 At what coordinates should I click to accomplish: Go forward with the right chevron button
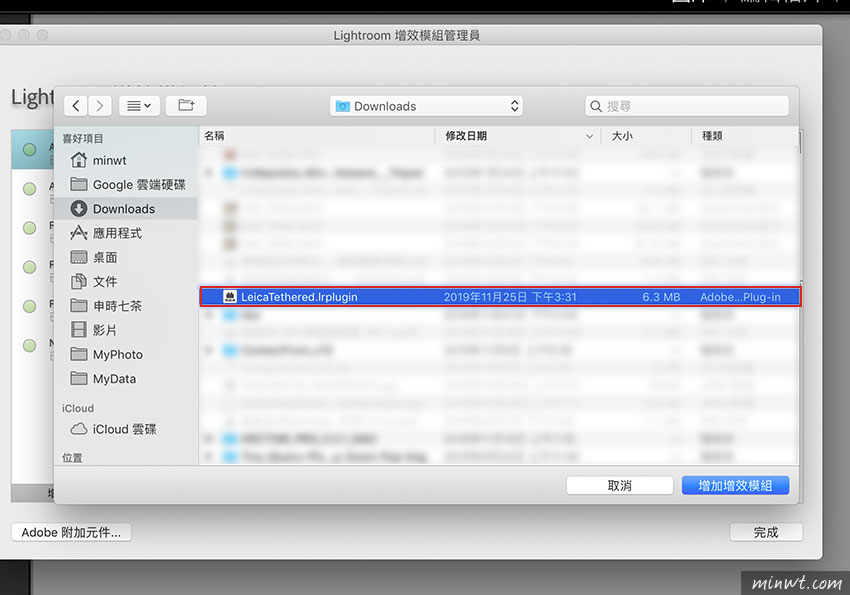[x=100, y=106]
